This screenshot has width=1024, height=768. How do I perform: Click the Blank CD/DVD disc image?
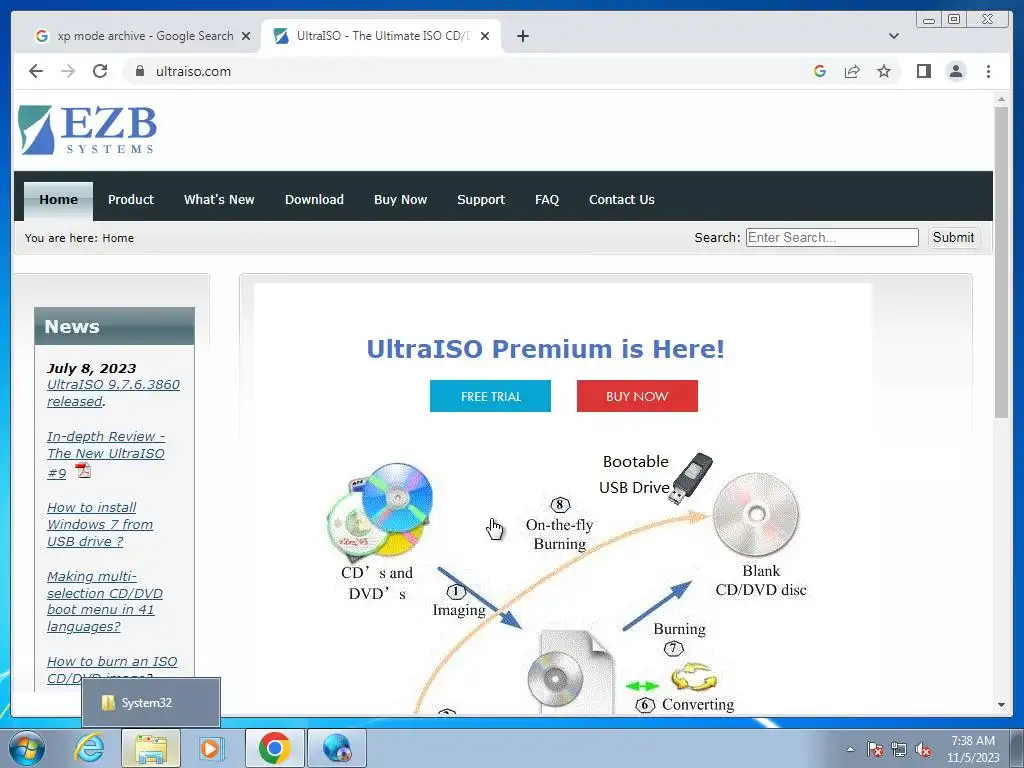click(x=756, y=515)
